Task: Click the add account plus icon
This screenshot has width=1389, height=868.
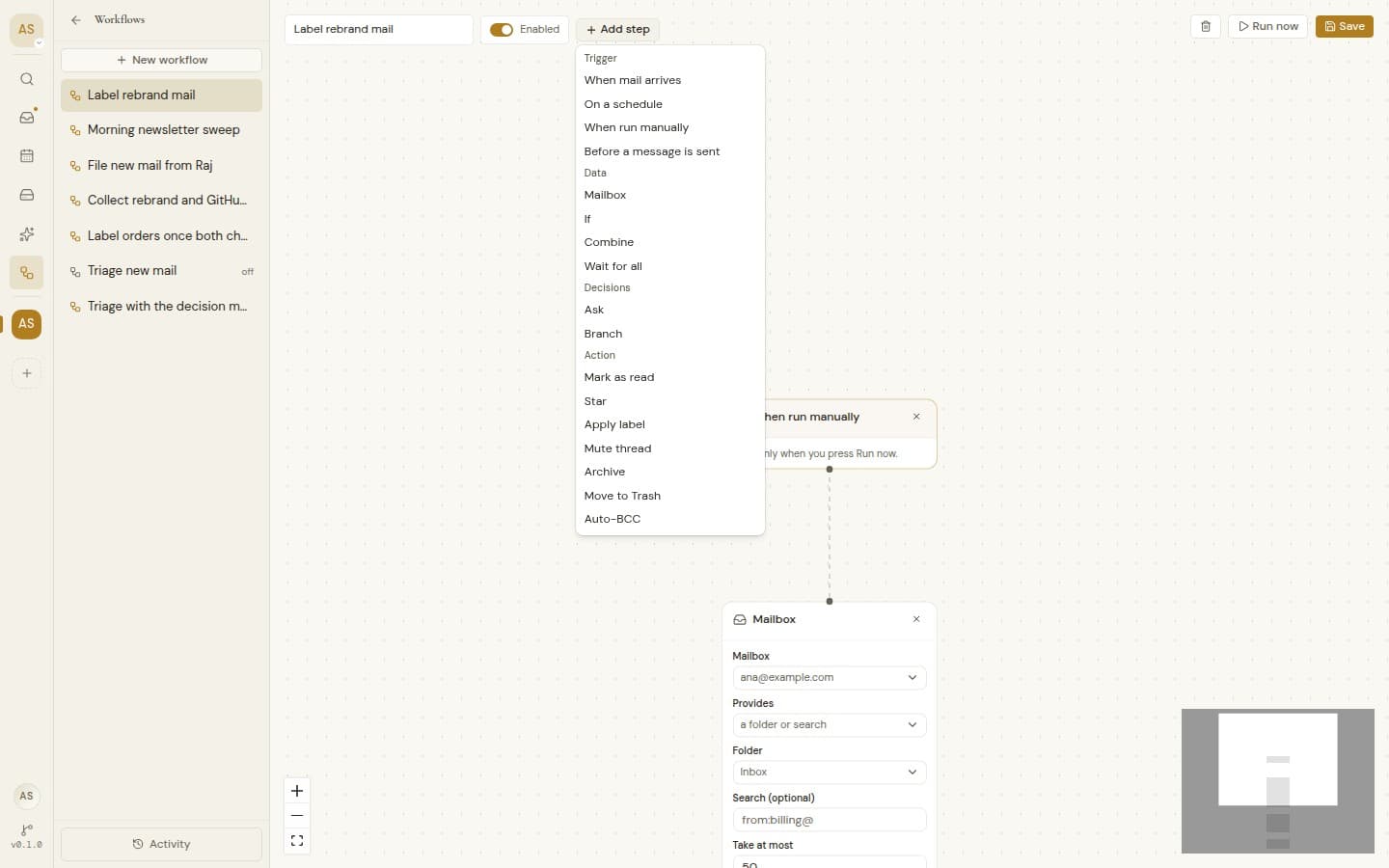Action: point(27,373)
